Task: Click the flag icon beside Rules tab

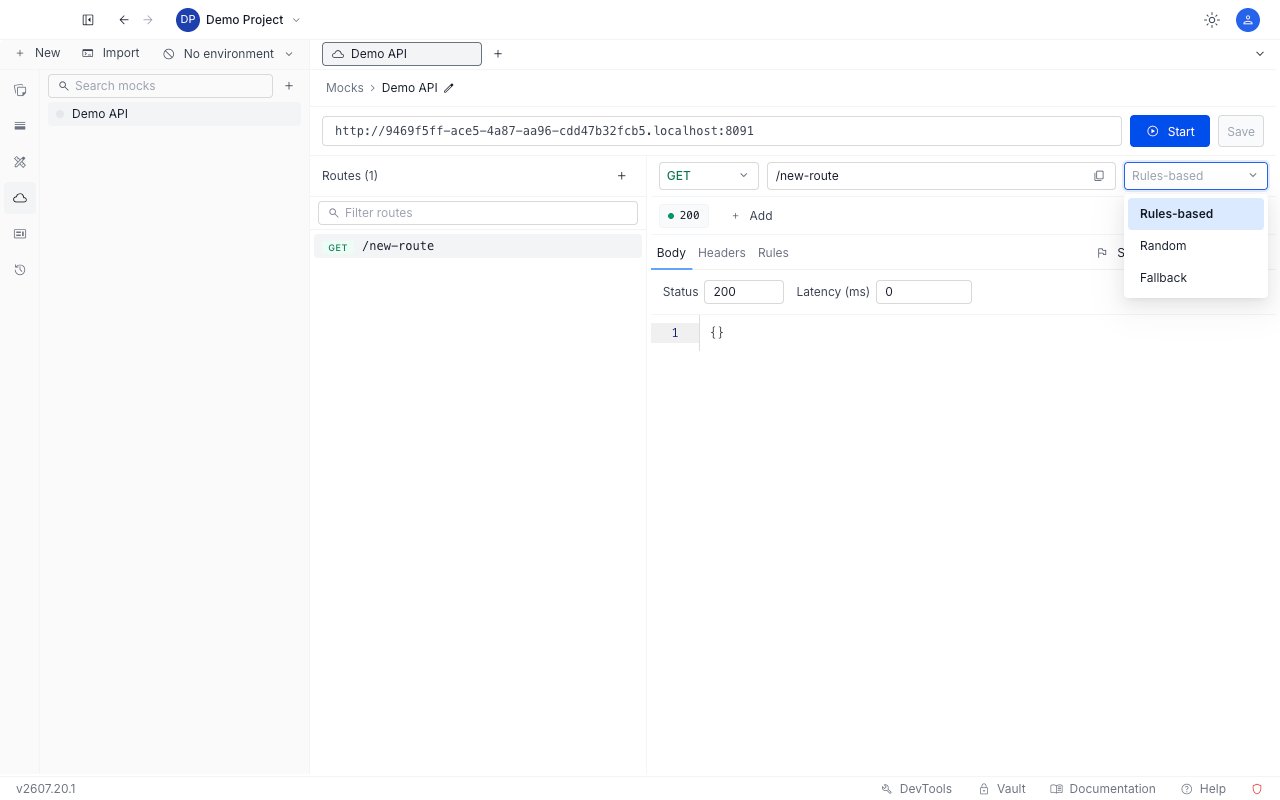Action: pos(1102,253)
